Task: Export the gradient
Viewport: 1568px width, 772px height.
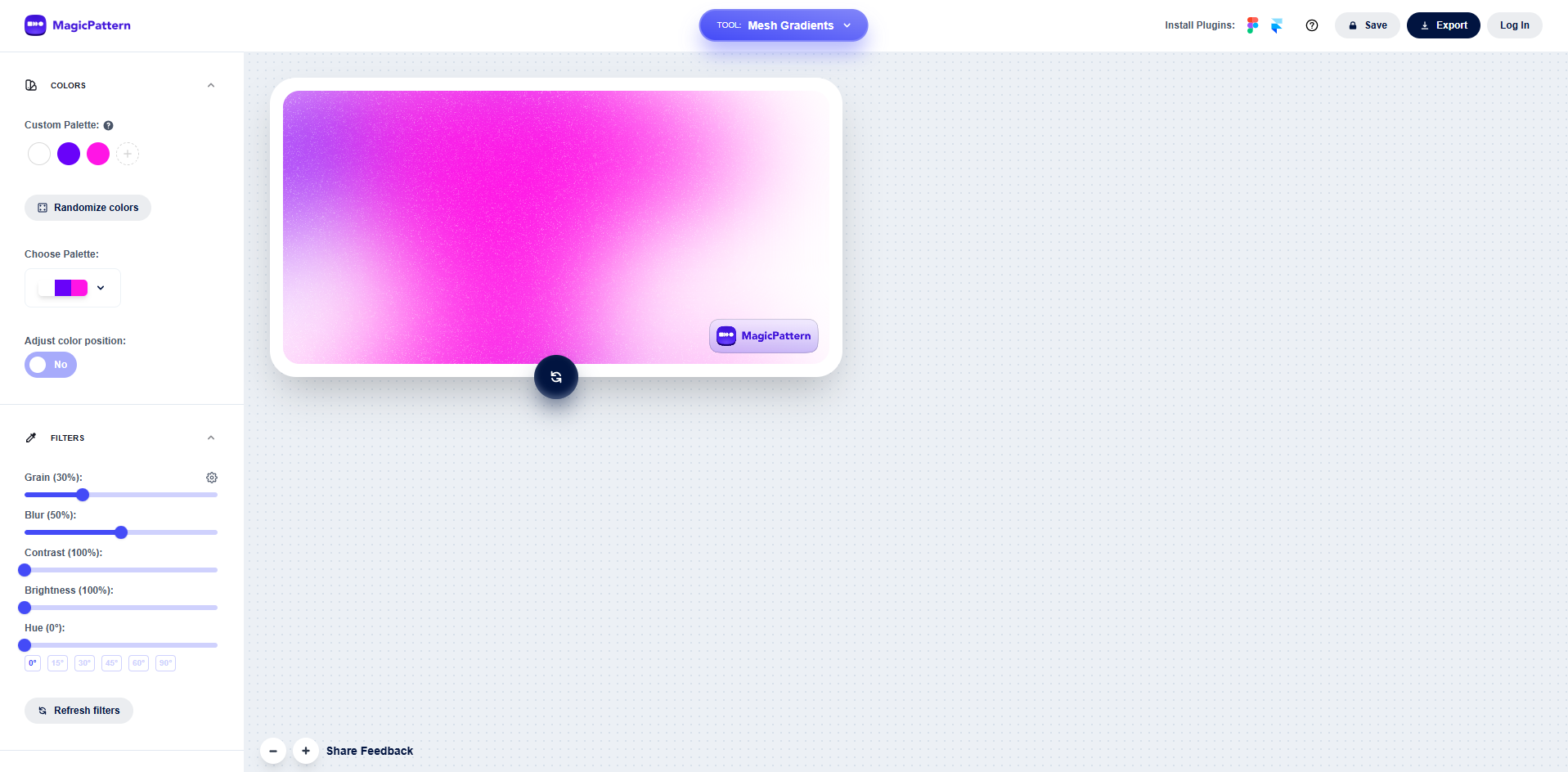Action: [x=1442, y=25]
